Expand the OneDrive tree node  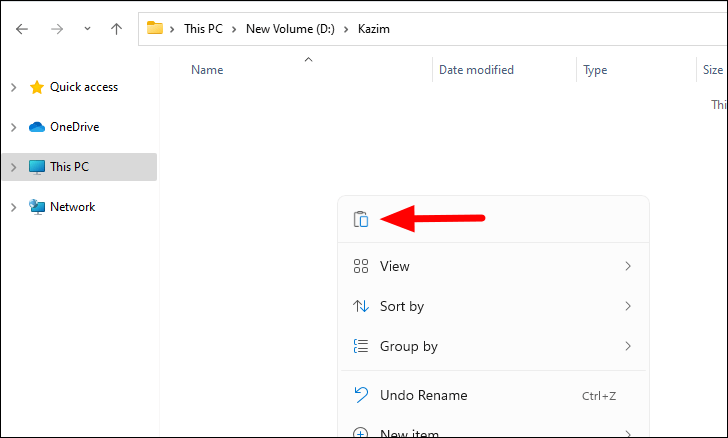pos(14,127)
